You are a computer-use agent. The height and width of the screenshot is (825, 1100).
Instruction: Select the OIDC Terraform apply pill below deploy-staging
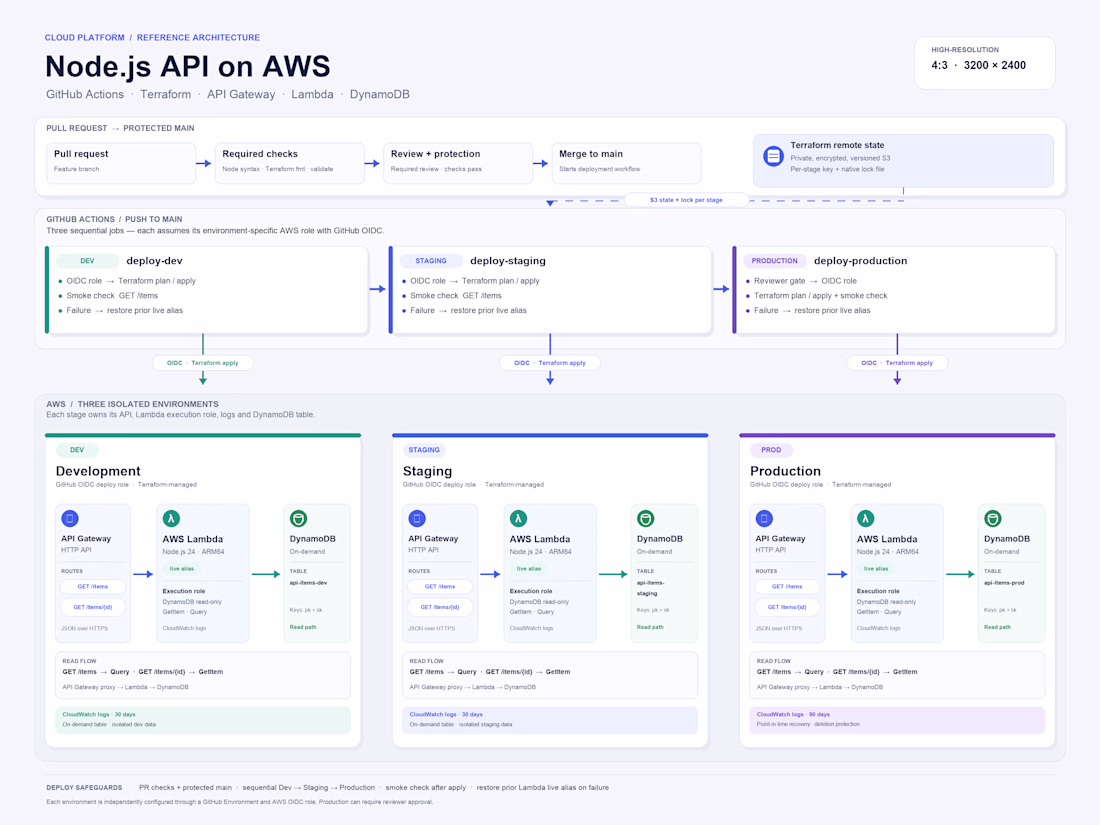pyautogui.click(x=550, y=363)
